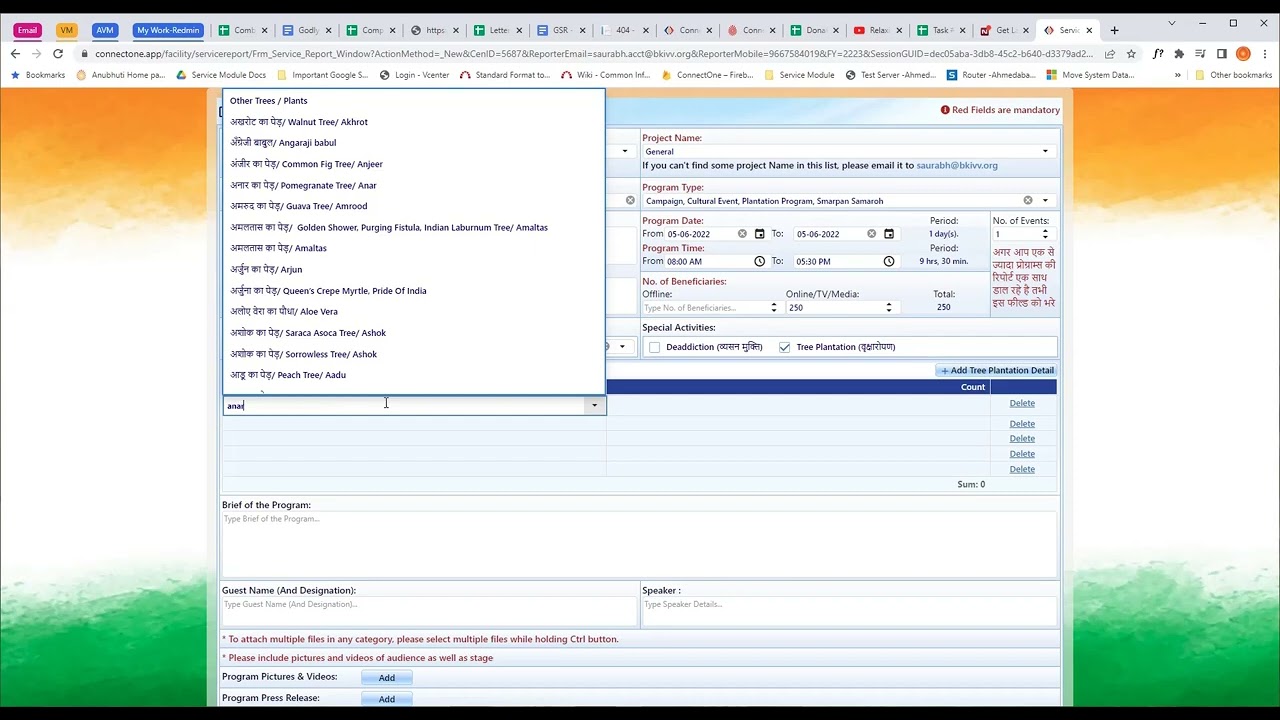Clear the Program Date To value

point(871,234)
